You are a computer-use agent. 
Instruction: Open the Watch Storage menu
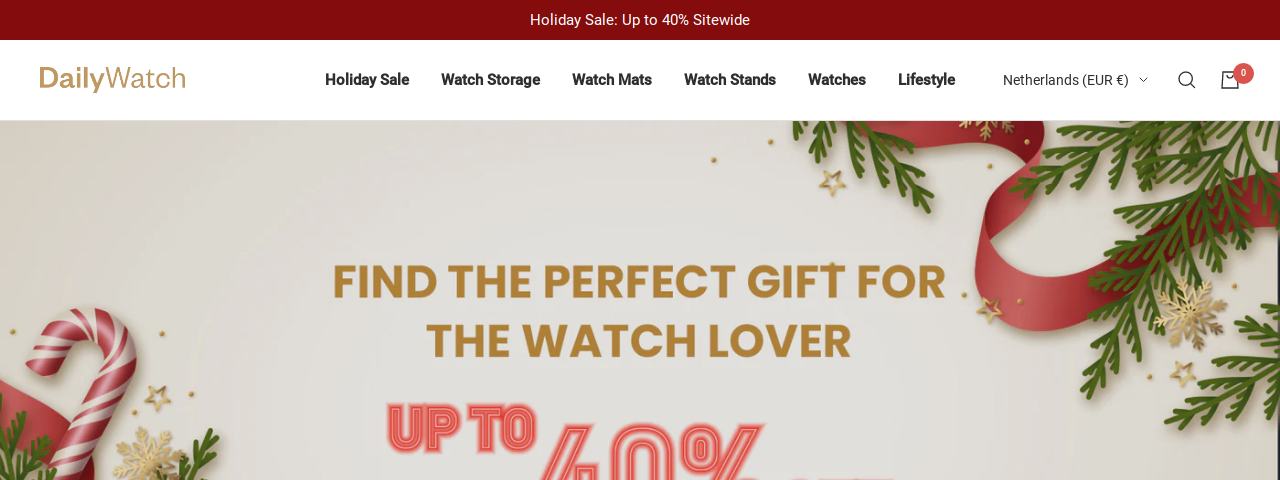pos(490,80)
